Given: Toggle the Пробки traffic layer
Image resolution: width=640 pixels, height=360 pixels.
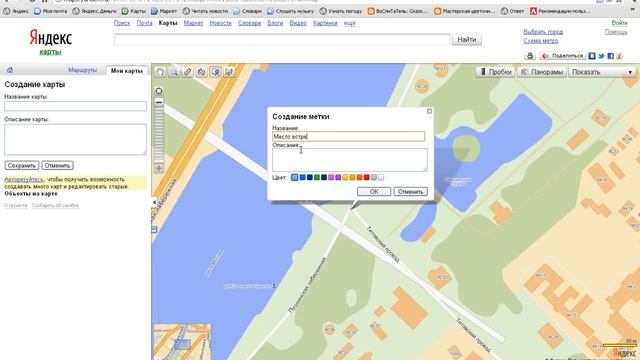Looking at the screenshot, I should click(x=496, y=72).
